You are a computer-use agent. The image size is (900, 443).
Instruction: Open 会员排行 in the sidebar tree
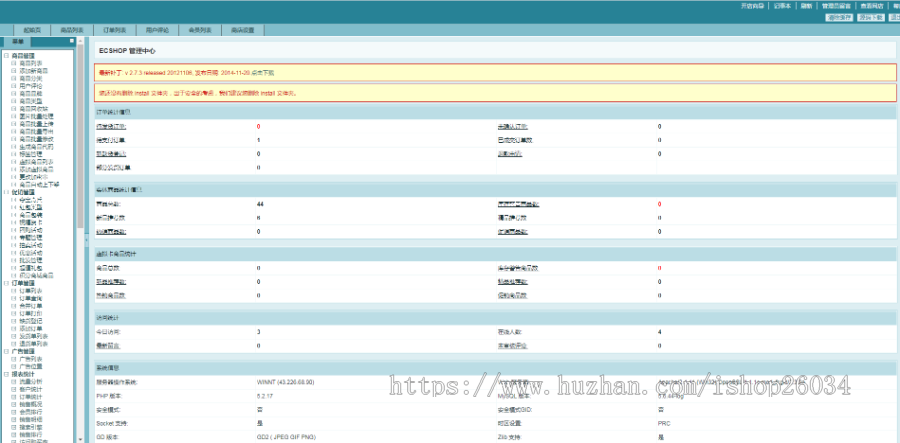(30, 412)
